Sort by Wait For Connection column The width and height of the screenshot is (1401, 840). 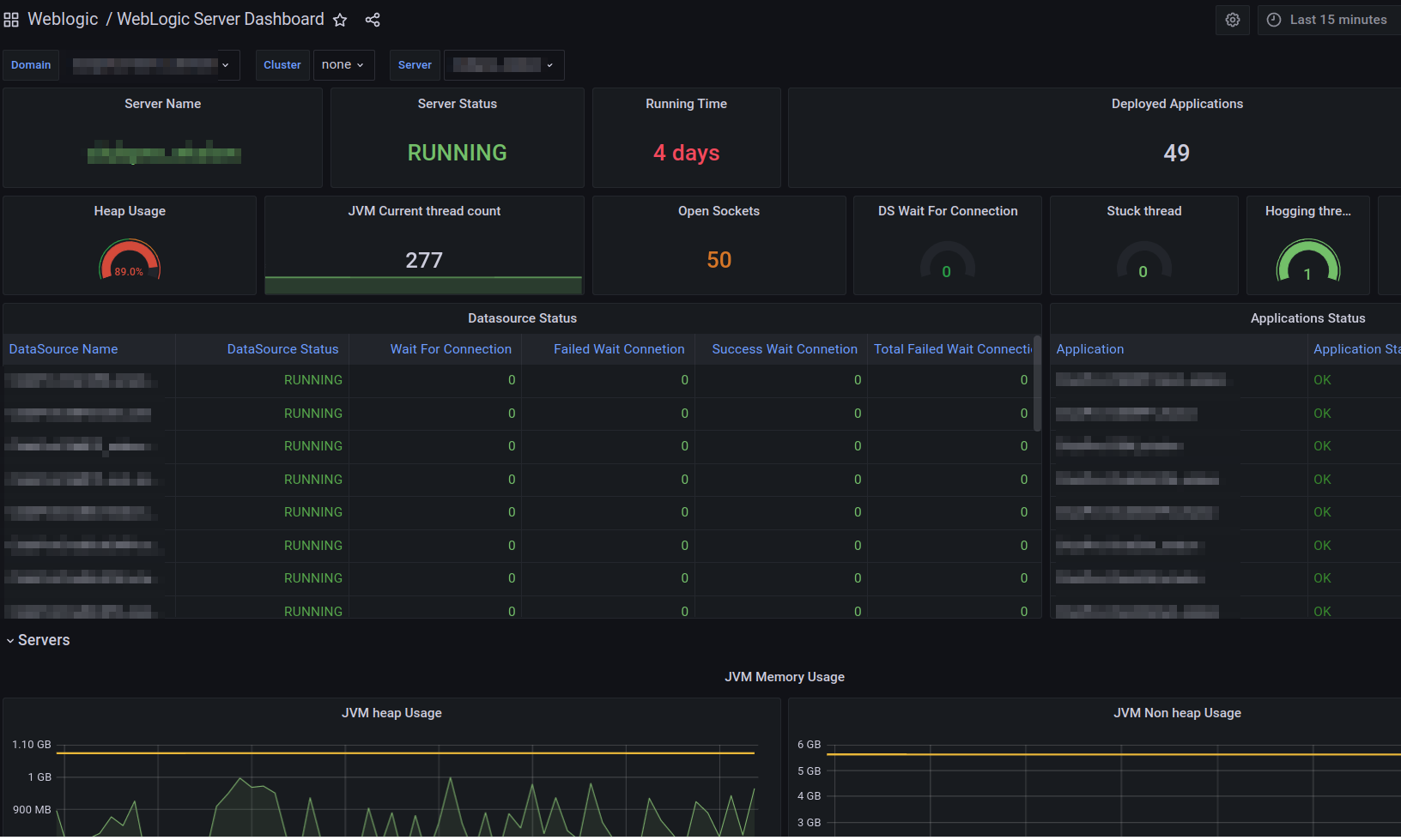[451, 349]
